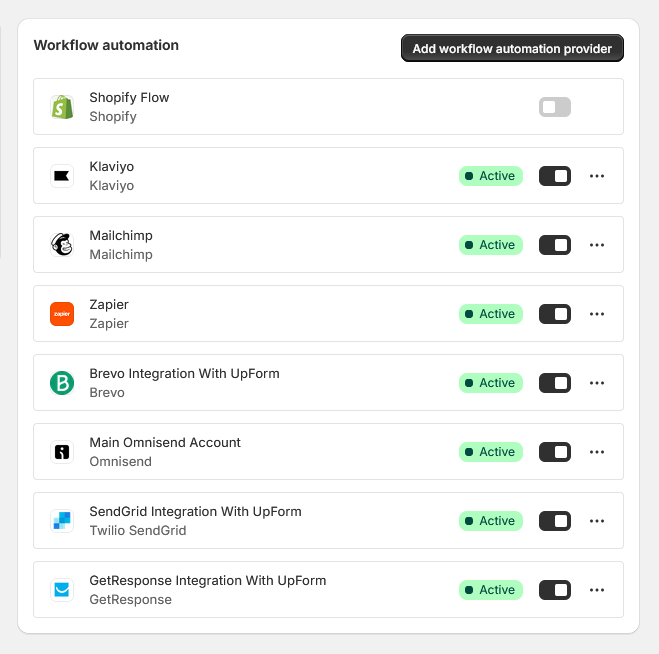Enable the Shopify Flow toggle

point(555,107)
